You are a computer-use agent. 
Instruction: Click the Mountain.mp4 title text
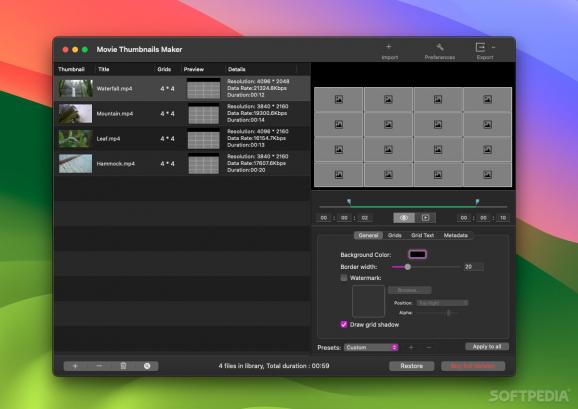115,113
